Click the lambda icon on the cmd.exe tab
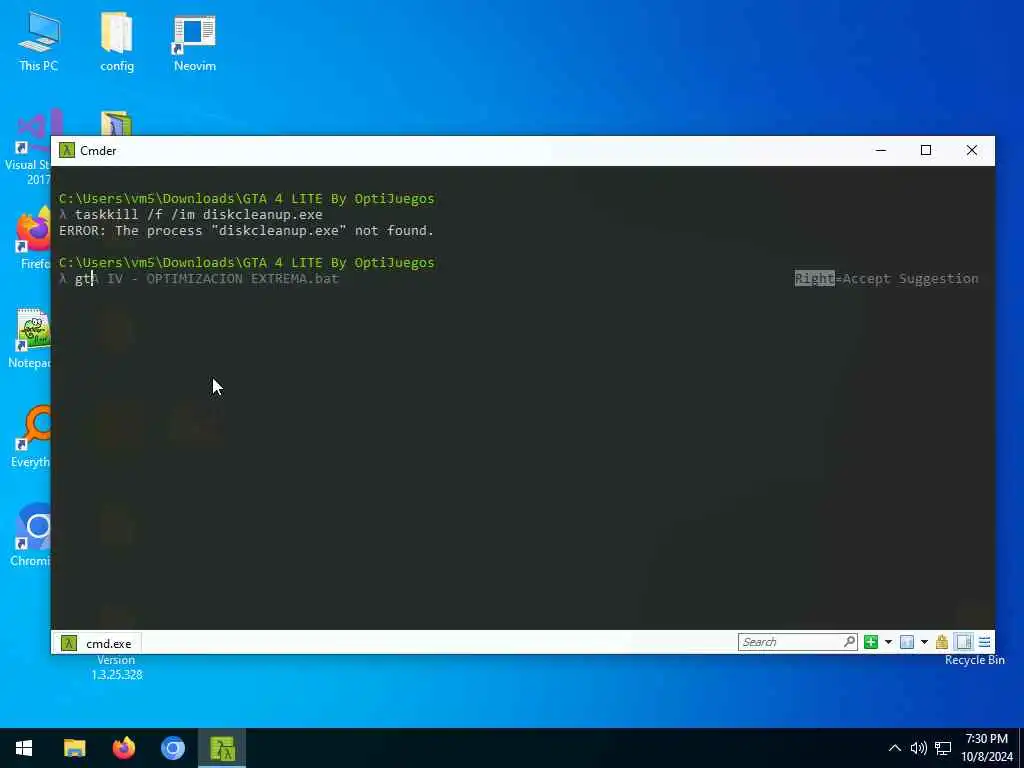The image size is (1024, 768). pos(69,643)
